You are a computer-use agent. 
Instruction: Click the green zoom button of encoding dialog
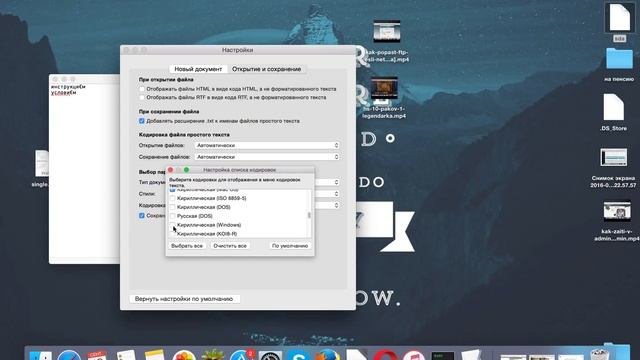[x=187, y=170]
